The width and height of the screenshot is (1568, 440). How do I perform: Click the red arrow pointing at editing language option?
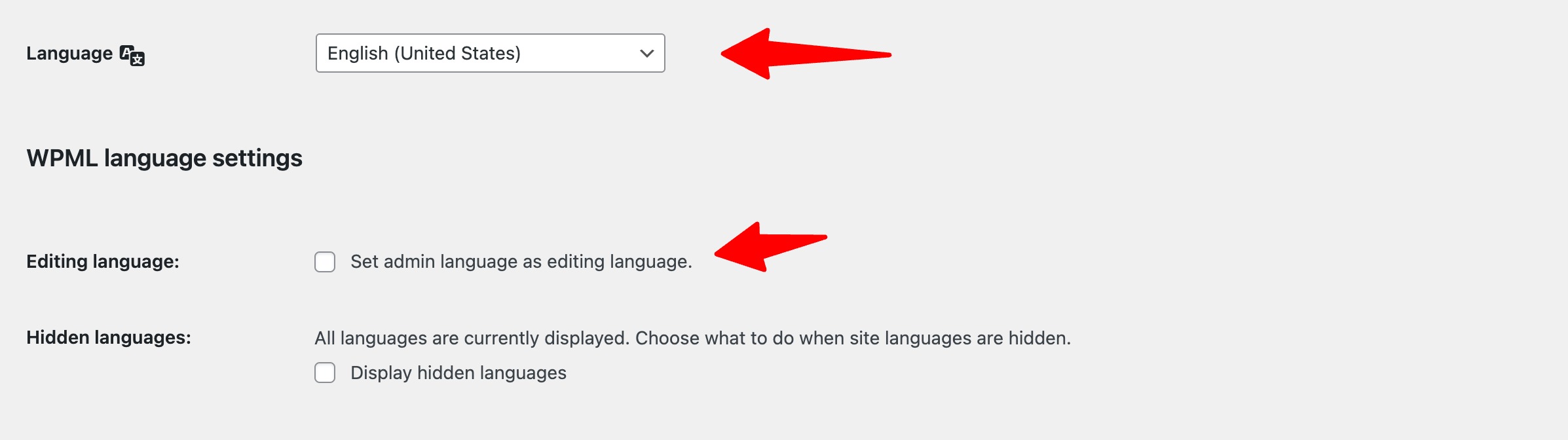click(770, 247)
